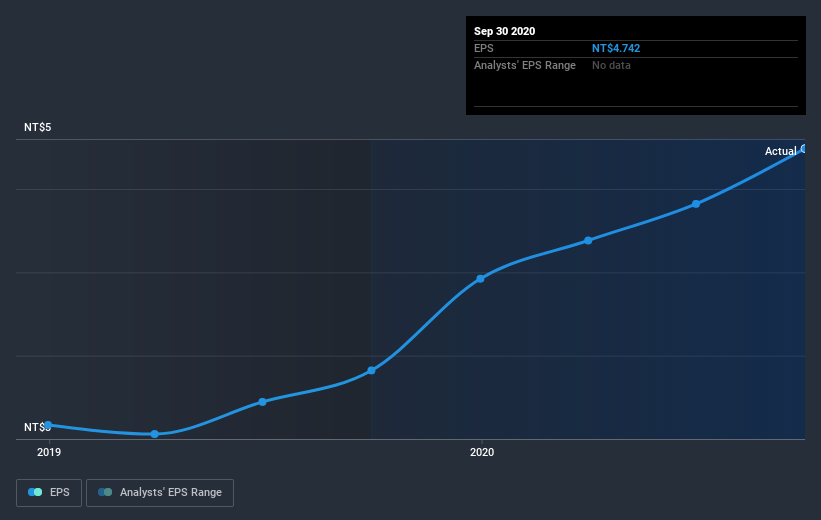Click the Sep 30 2020 tooltip date
The height and width of the screenshot is (520, 821).
click(504, 31)
